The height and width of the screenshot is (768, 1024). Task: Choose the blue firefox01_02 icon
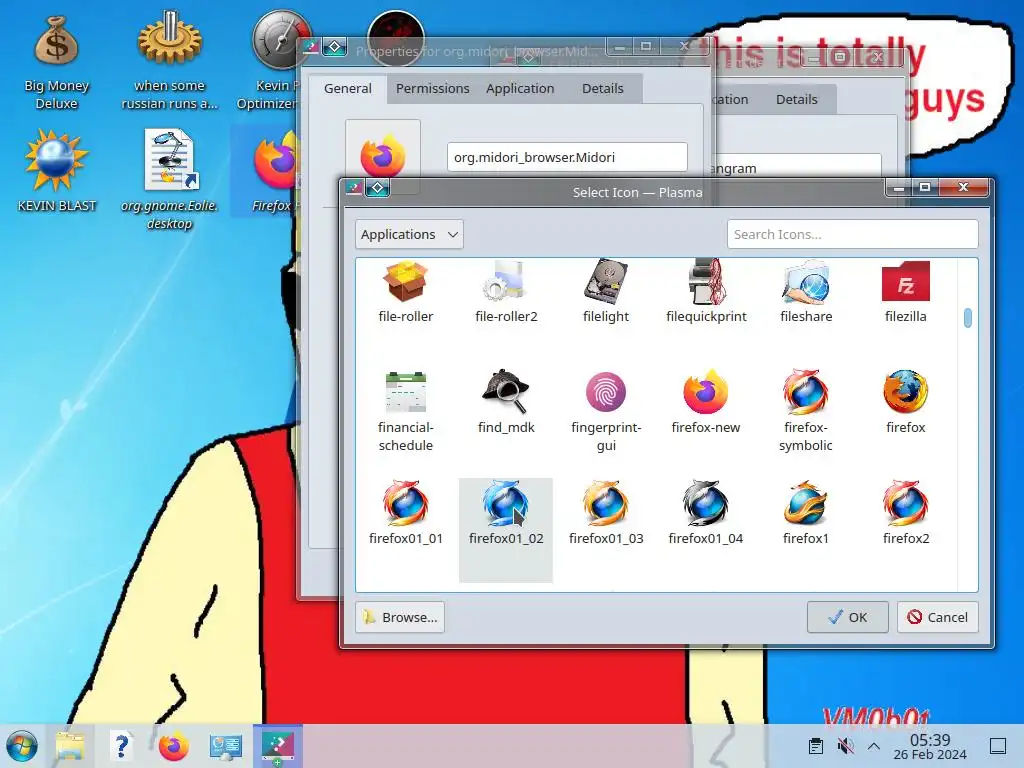pyautogui.click(x=506, y=503)
